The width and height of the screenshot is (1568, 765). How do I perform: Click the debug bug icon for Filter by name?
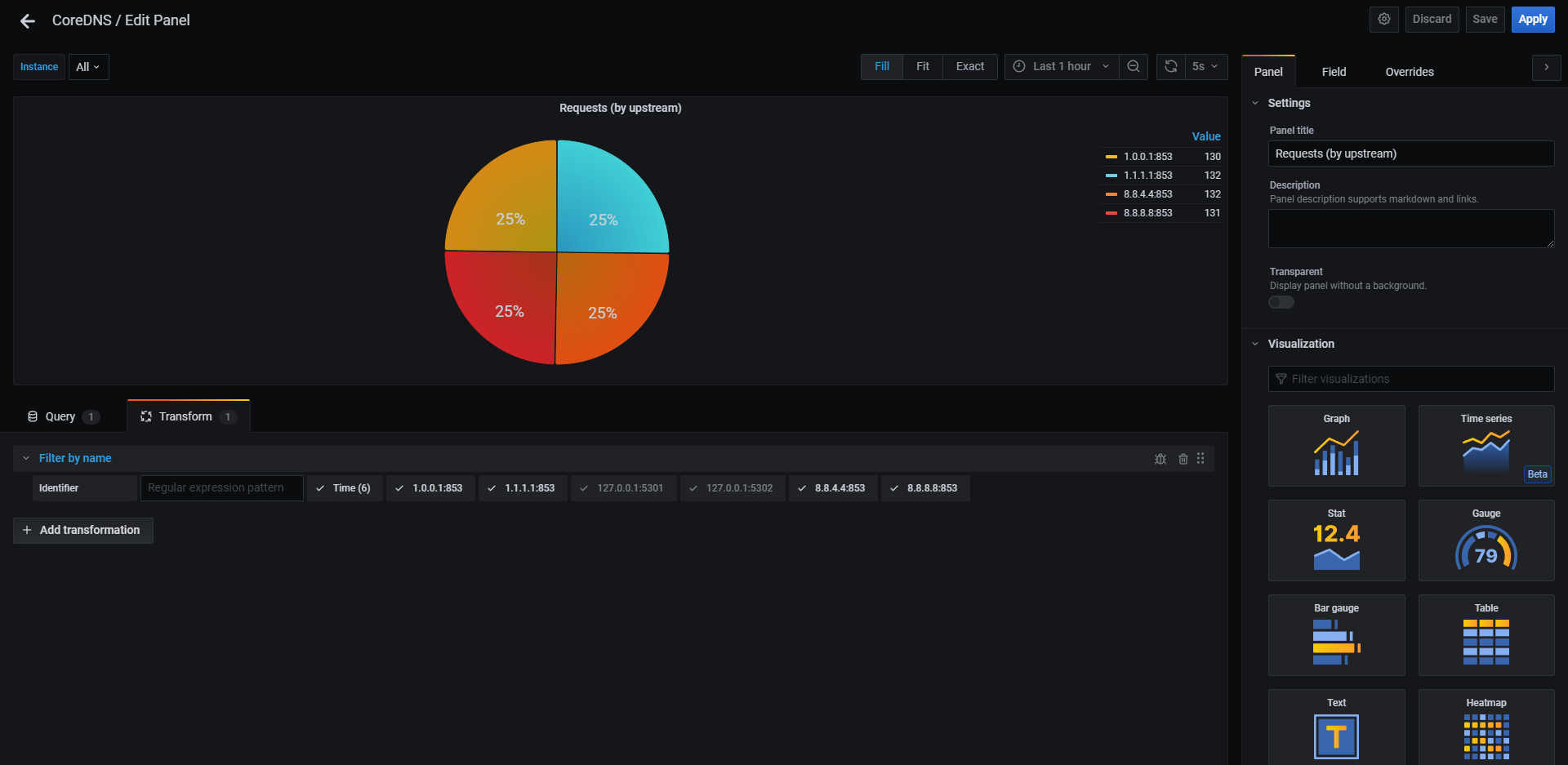tap(1160, 459)
